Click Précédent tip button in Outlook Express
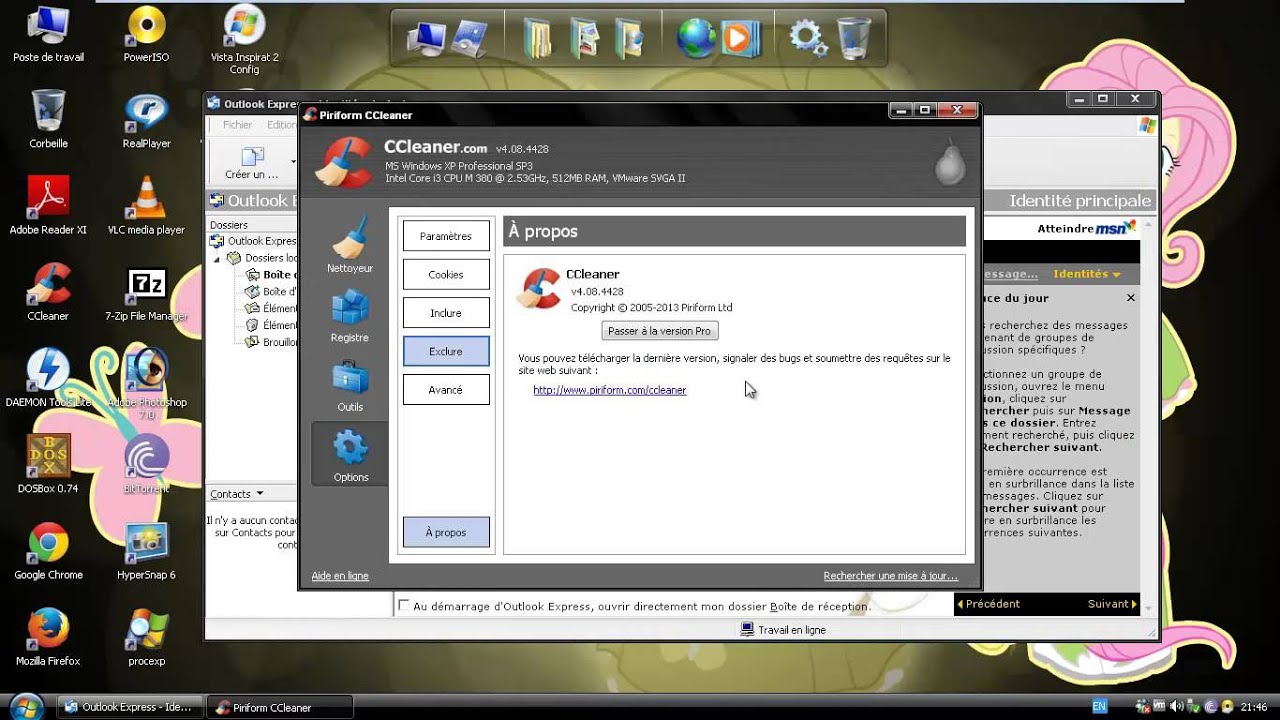 coord(988,604)
